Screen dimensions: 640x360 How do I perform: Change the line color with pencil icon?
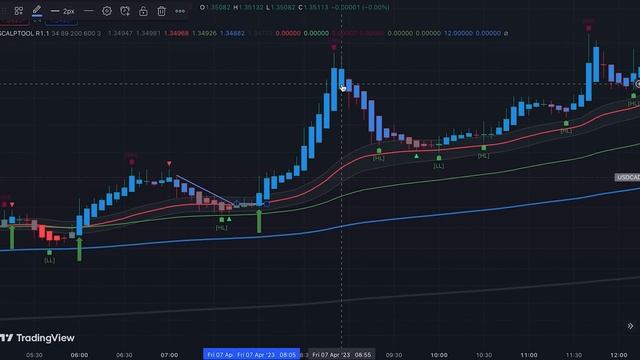click(x=37, y=11)
